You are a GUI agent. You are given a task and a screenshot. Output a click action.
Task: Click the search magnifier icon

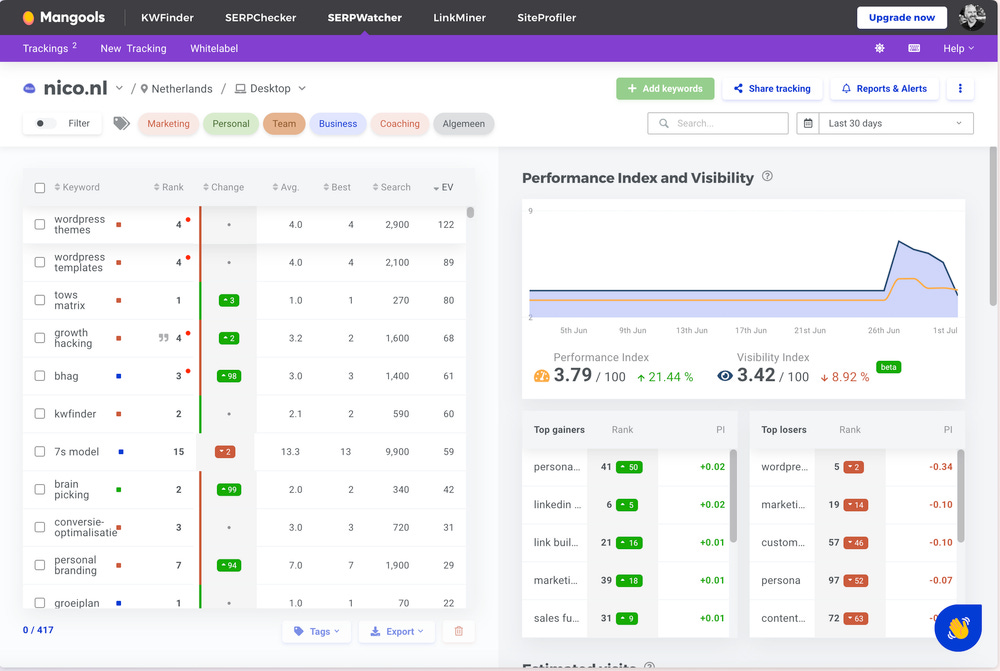(x=664, y=123)
